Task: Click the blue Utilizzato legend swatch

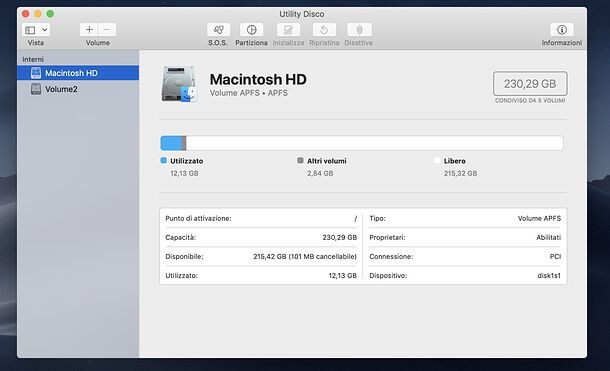Action: [x=164, y=160]
